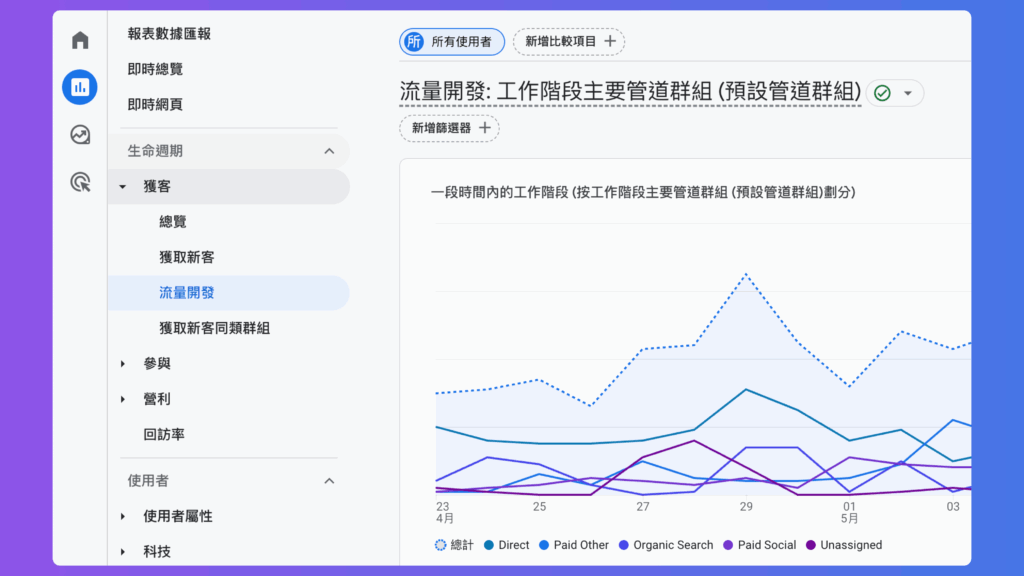The image size is (1024, 576).
Task: Toggle Paid Other legend series
Action: coord(573,545)
